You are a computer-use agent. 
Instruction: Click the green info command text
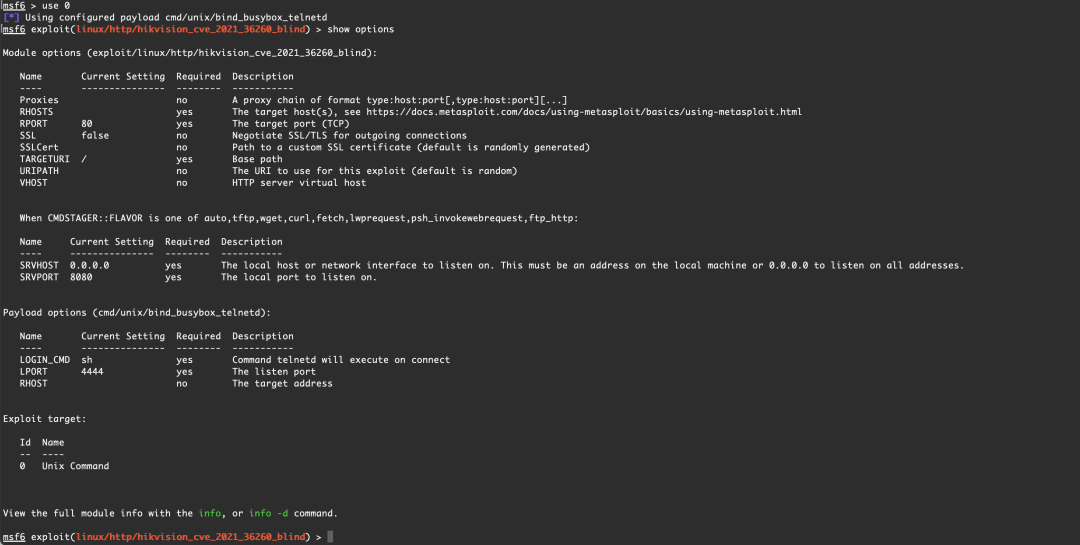(x=210, y=513)
